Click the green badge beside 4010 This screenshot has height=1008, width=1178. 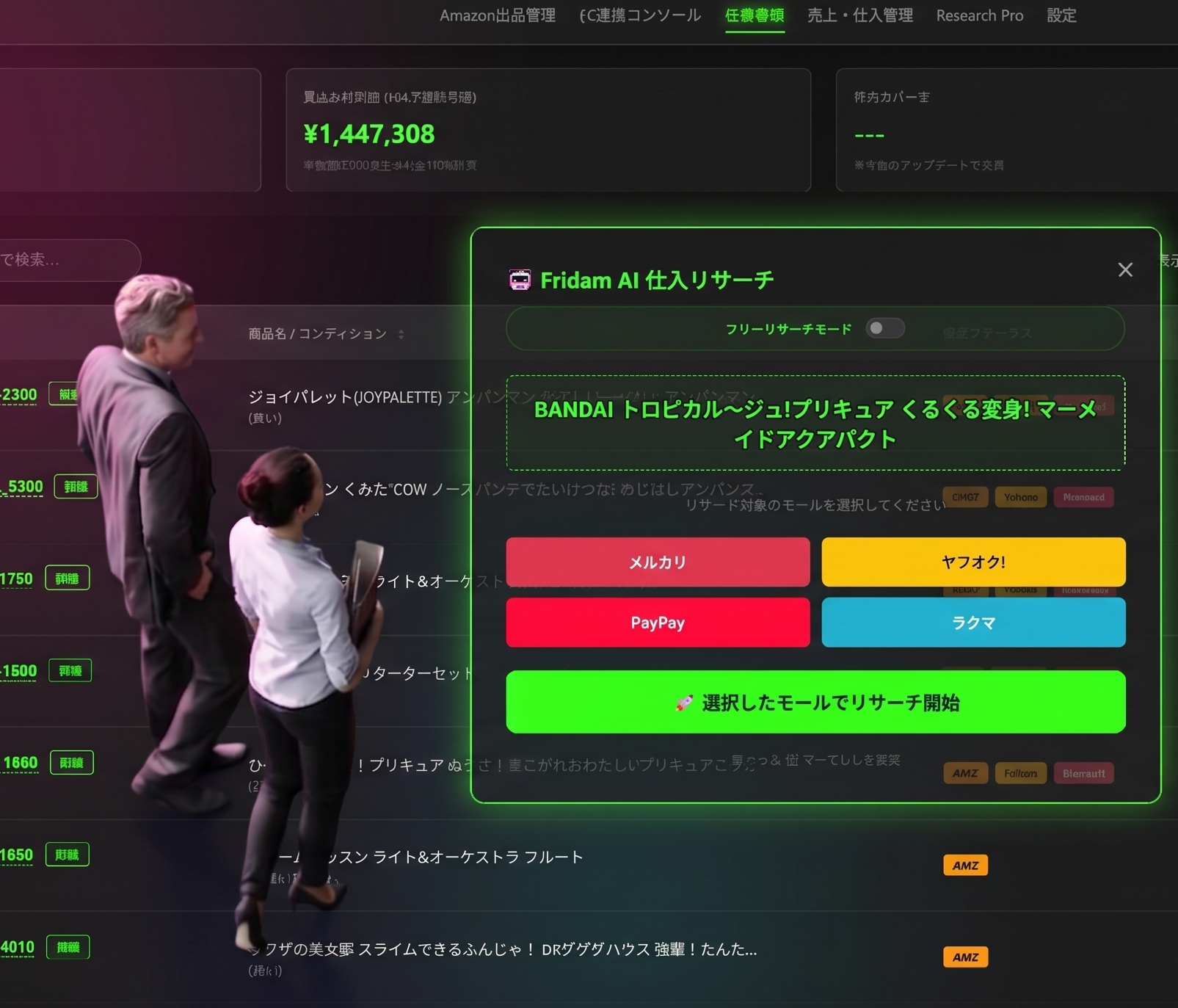coord(68,947)
